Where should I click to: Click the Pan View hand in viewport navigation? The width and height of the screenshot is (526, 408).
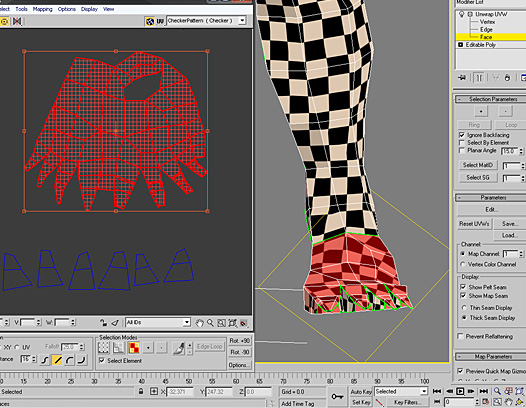click(509, 402)
